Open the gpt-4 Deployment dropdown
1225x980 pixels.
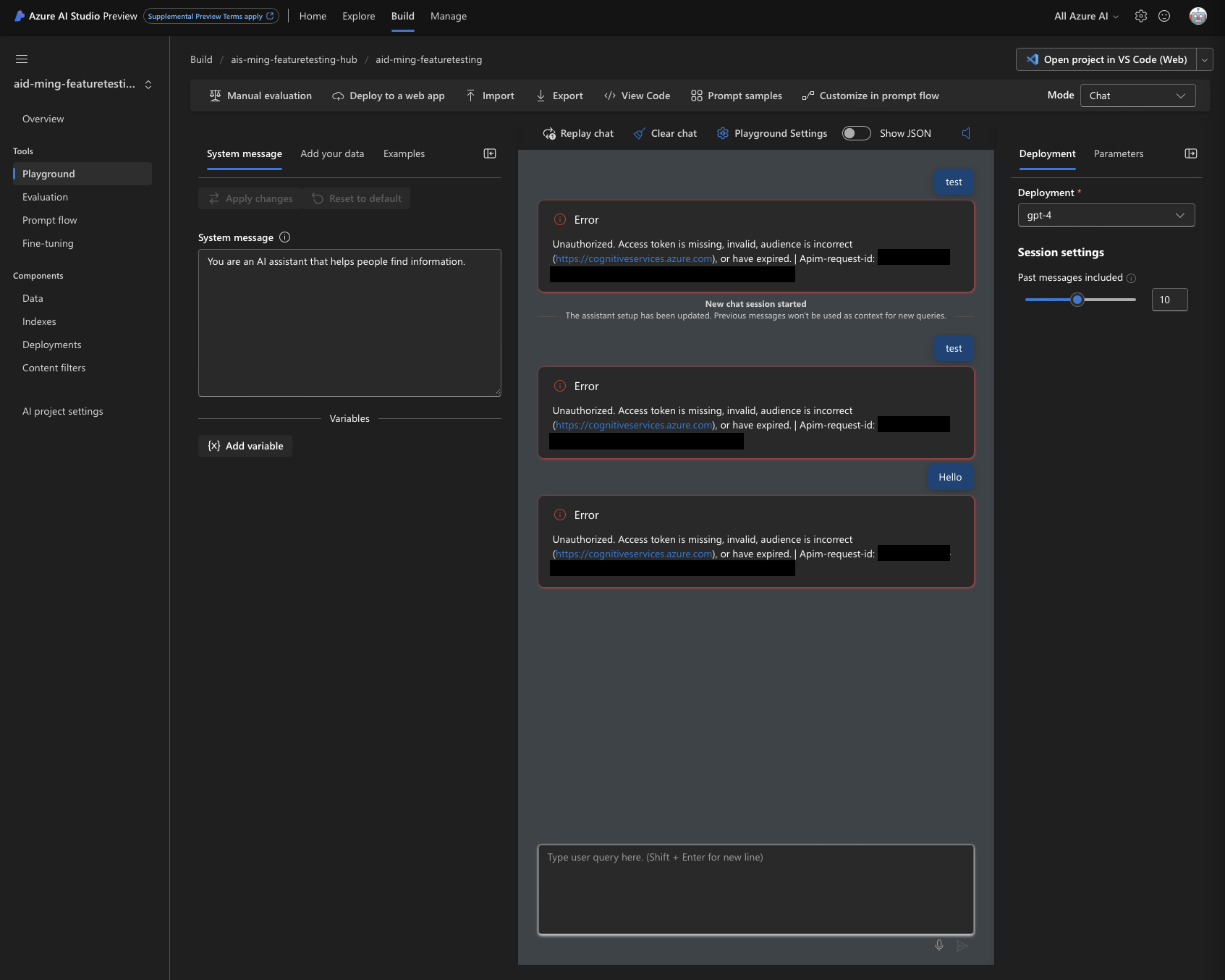[1106, 215]
